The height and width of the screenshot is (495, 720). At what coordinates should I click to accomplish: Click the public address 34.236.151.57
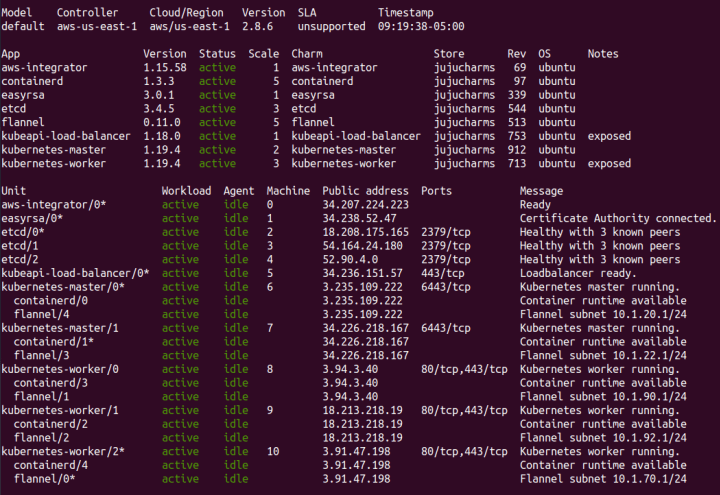(362, 274)
